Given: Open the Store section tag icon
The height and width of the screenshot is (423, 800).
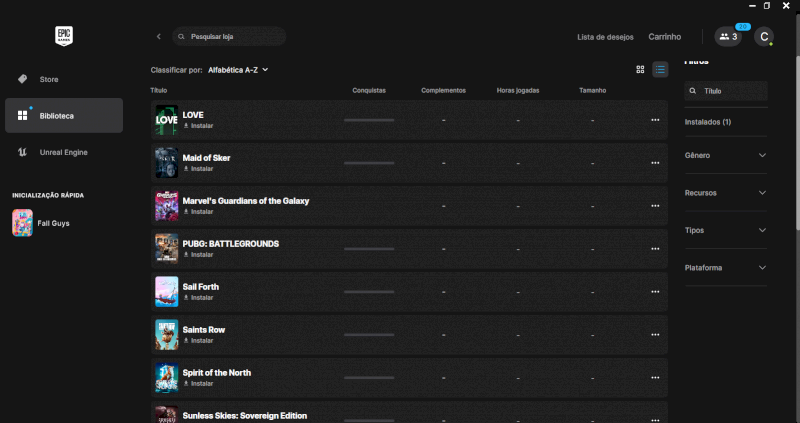Looking at the screenshot, I should tap(22, 79).
